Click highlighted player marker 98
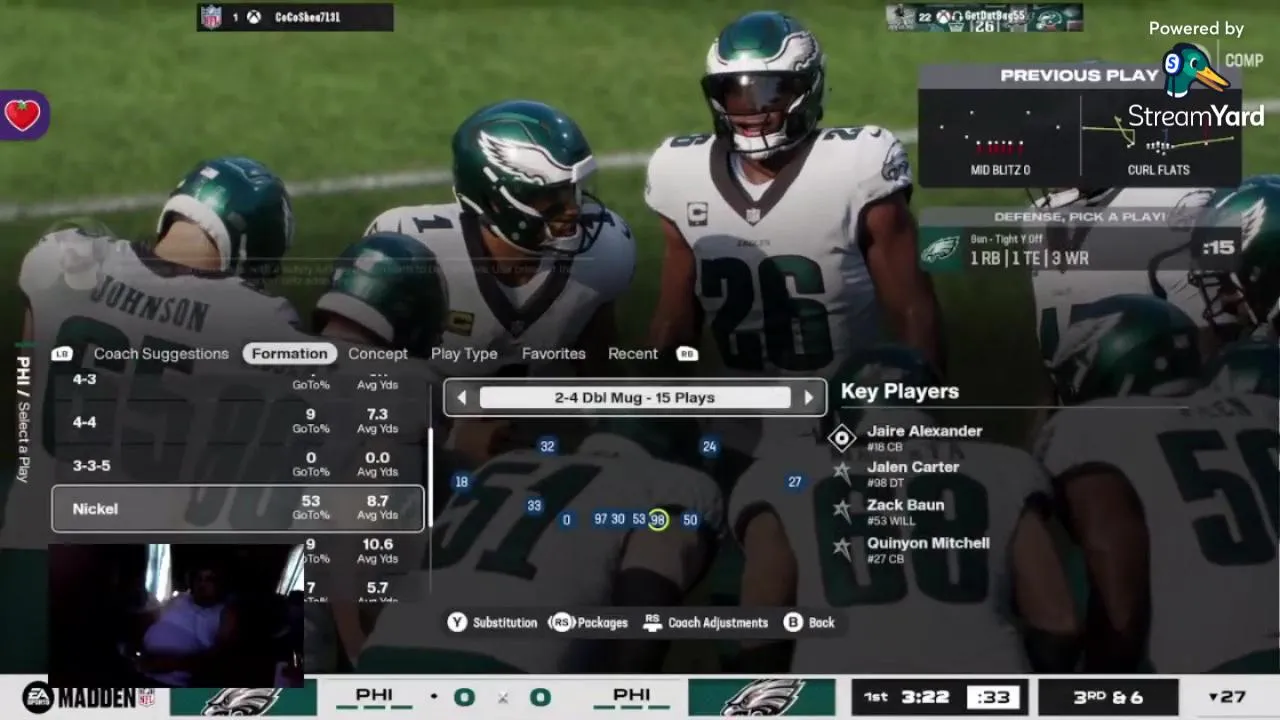Image resolution: width=1280 pixels, height=720 pixels. pyautogui.click(x=658, y=520)
